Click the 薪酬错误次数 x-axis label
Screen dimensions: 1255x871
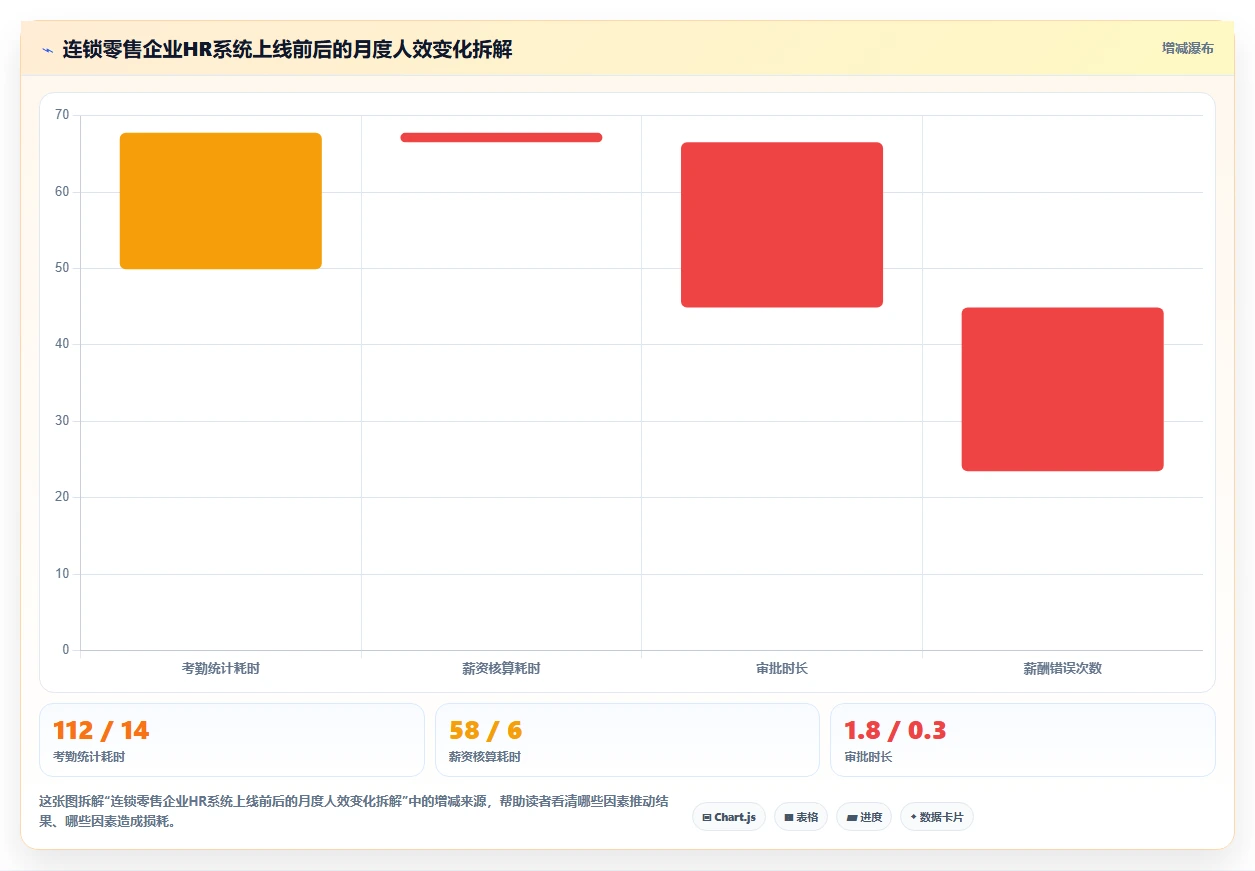click(1063, 668)
